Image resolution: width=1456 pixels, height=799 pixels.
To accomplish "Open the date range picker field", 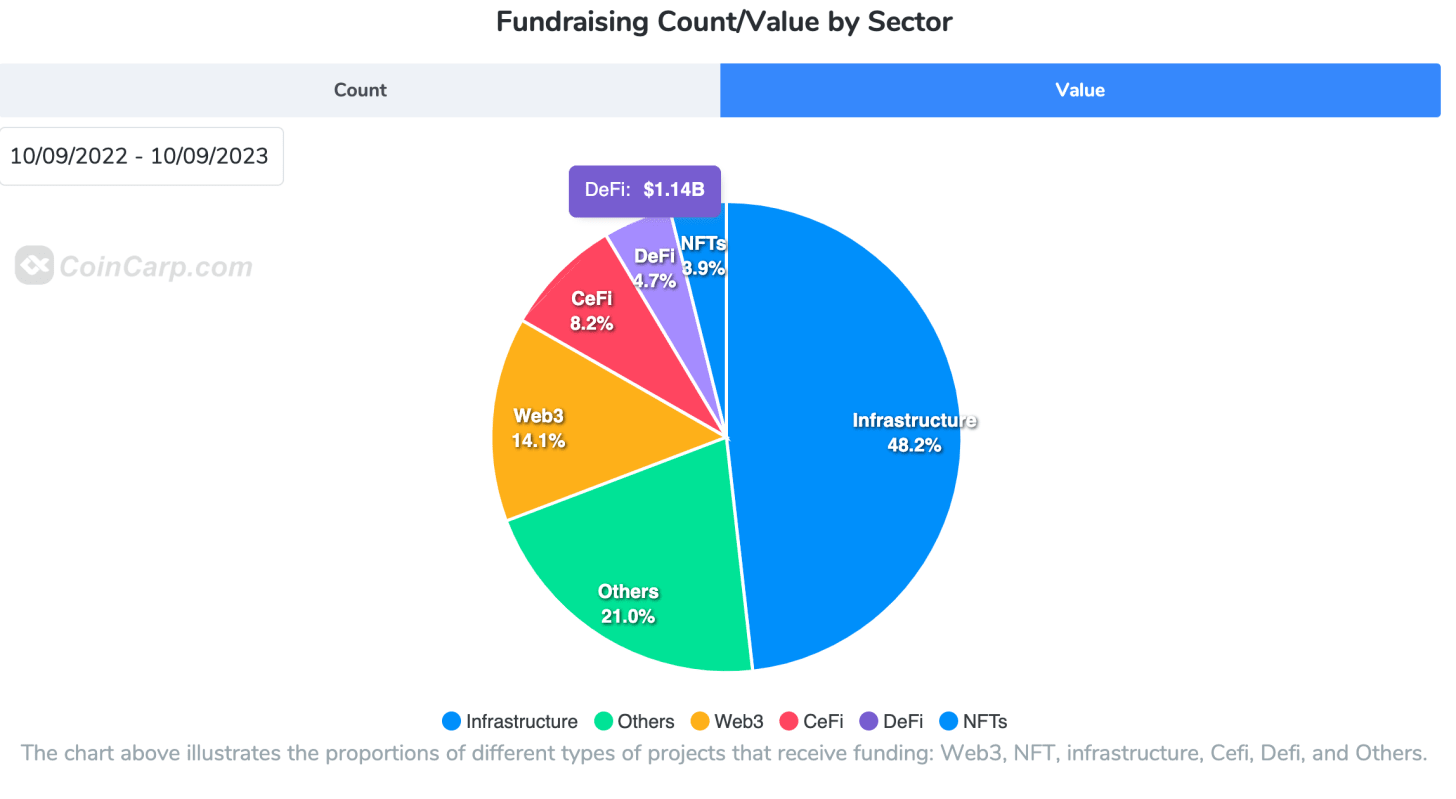I will [x=141, y=156].
